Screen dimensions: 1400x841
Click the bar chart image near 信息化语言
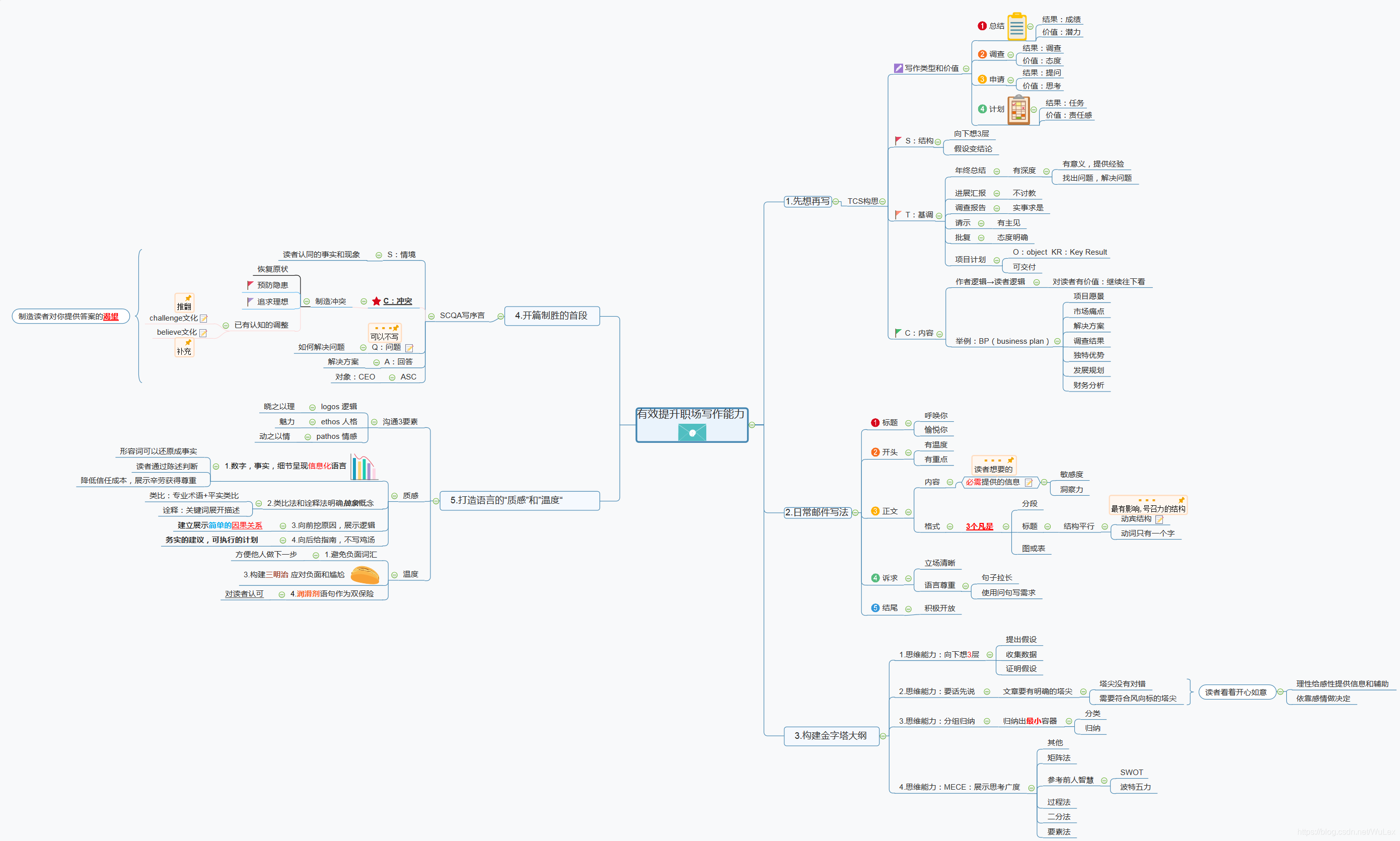pyautogui.click(x=363, y=467)
